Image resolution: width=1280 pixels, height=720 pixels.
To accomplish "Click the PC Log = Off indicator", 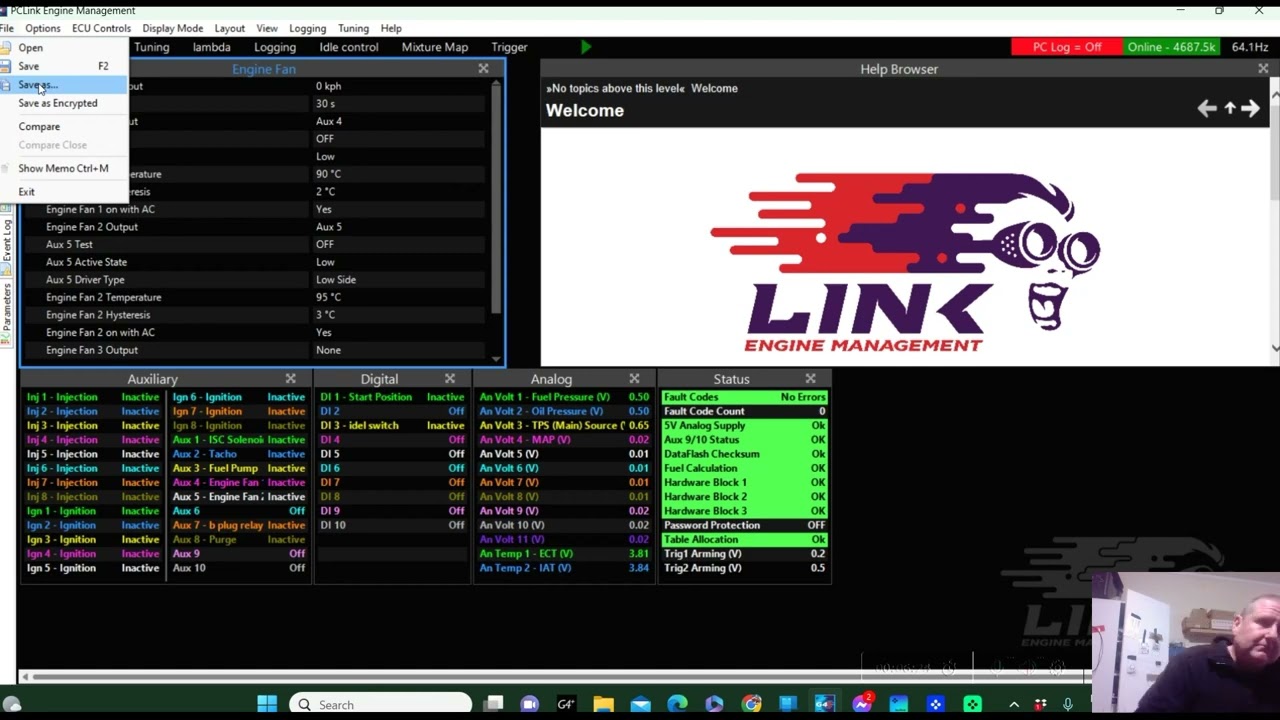I will point(1066,47).
